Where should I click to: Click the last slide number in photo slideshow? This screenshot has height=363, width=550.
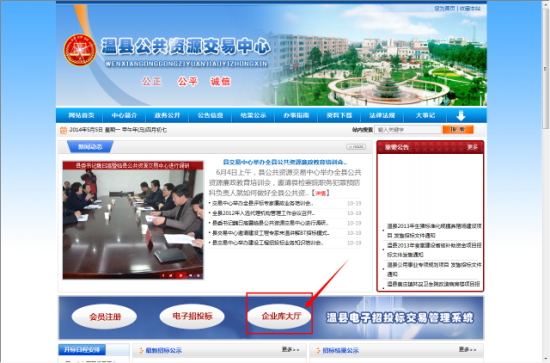point(199,276)
